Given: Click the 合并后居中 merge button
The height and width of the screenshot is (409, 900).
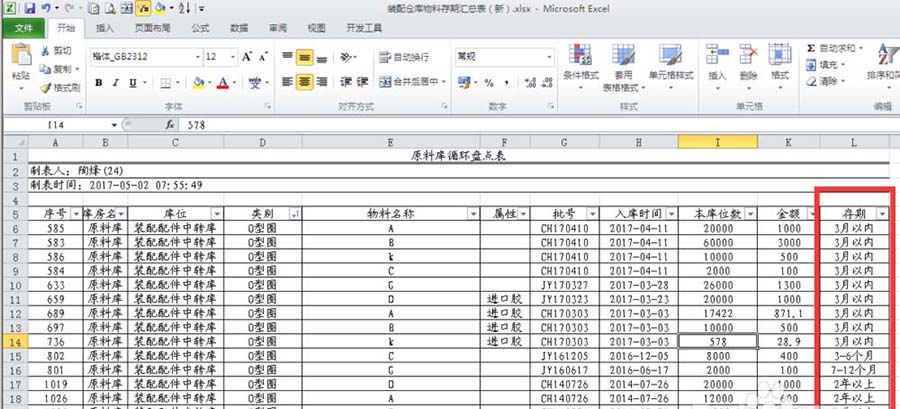Looking at the screenshot, I should point(411,83).
